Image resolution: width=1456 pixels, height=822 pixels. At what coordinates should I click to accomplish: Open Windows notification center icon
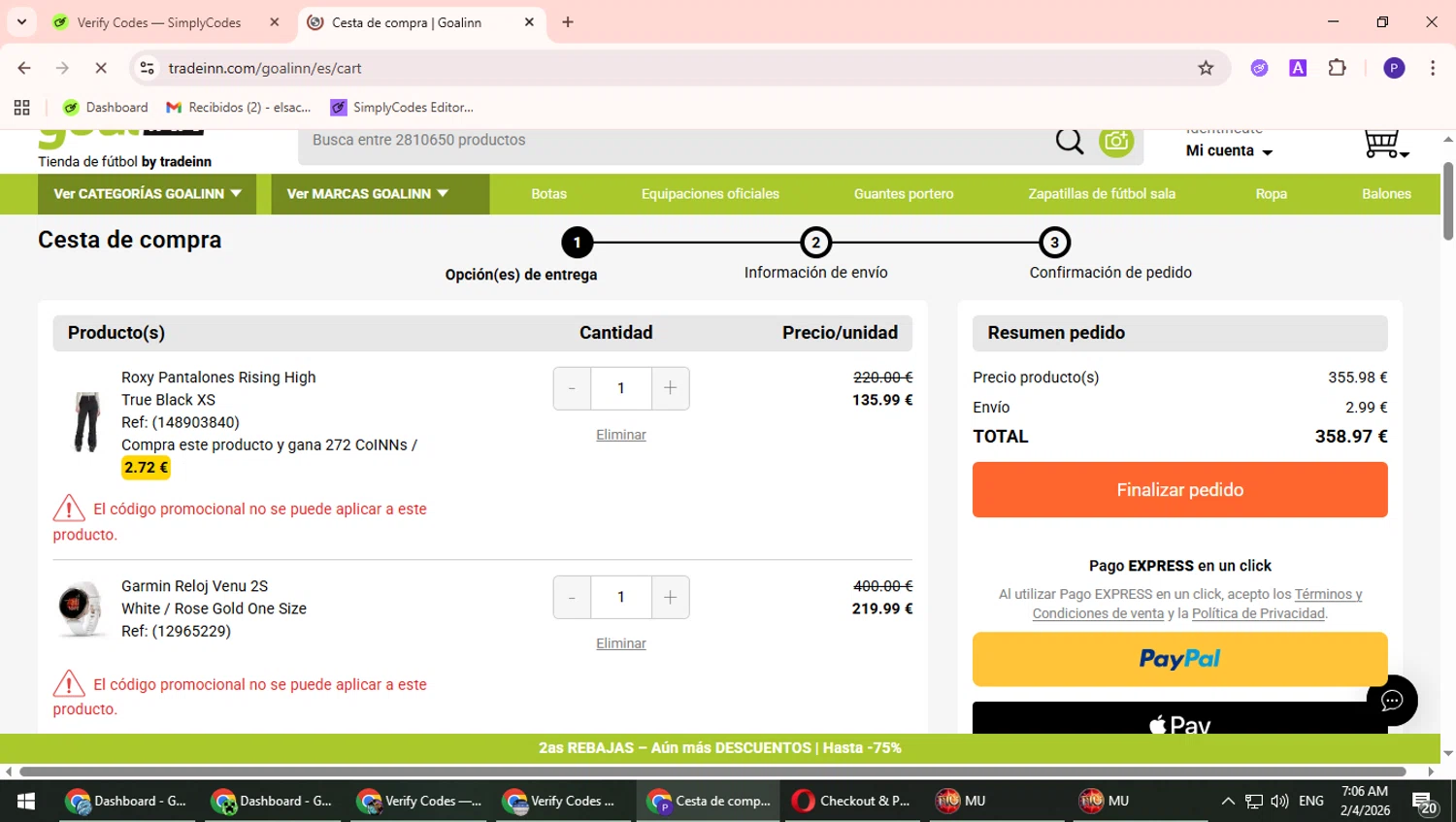[x=1424, y=802]
